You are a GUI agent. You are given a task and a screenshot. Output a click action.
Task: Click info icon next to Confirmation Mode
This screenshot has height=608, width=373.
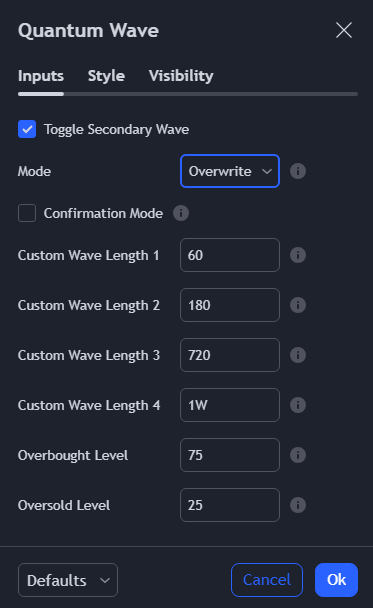click(181, 213)
